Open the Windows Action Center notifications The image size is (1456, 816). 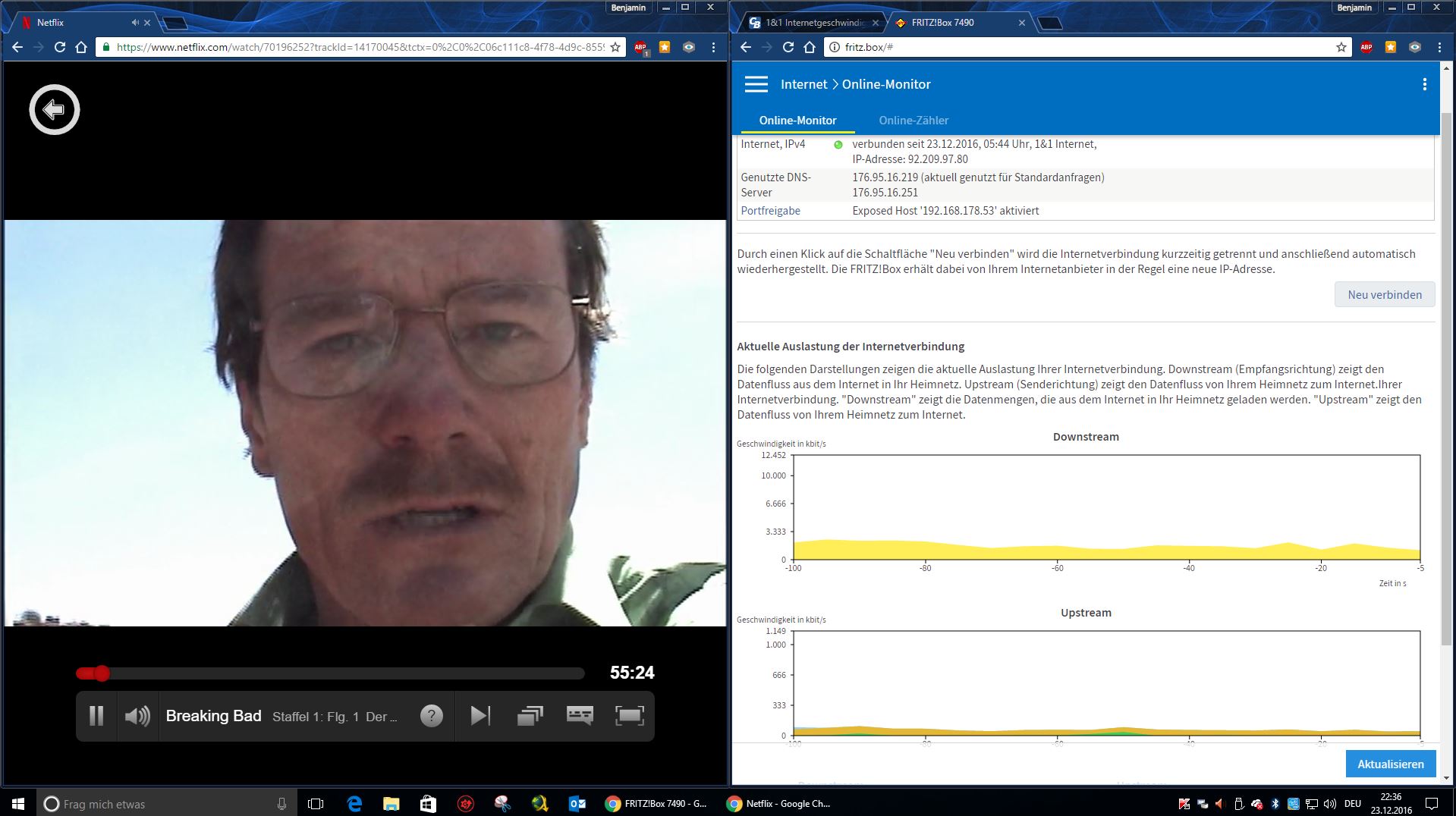tap(1432, 804)
